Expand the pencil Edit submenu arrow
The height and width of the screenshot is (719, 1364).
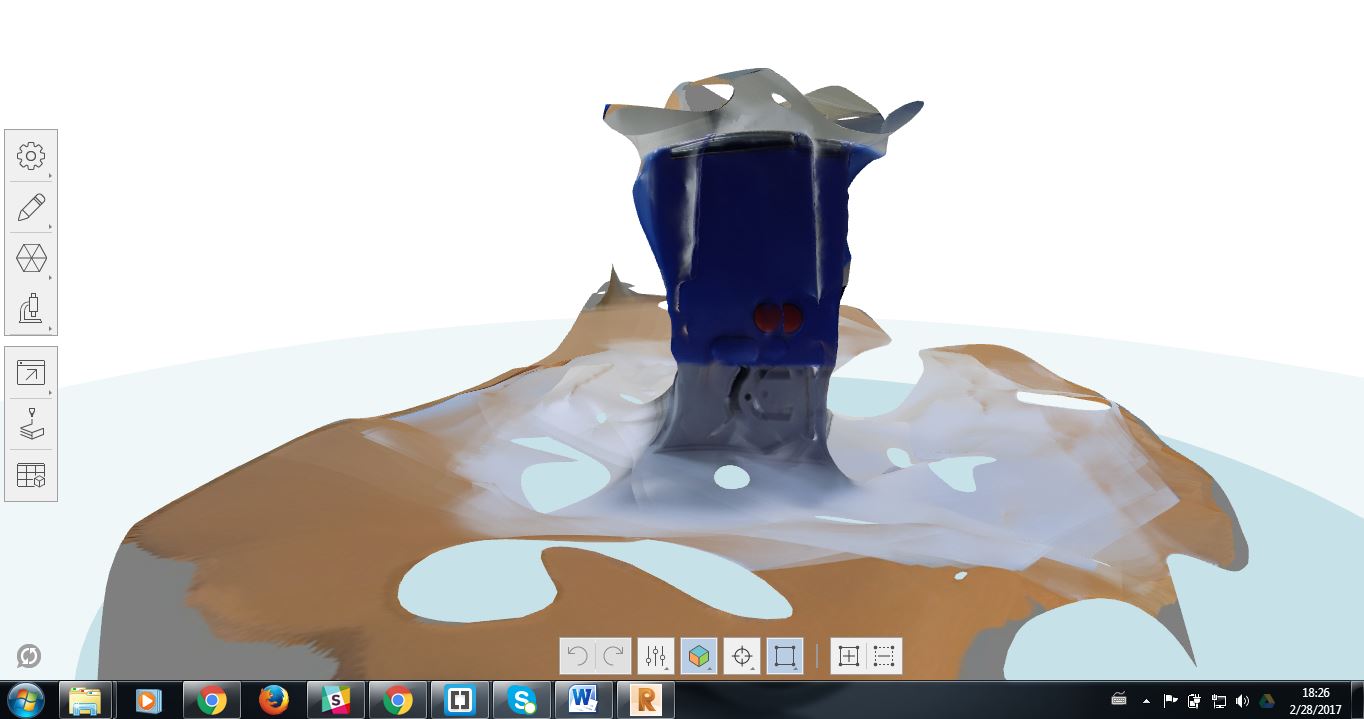50,226
